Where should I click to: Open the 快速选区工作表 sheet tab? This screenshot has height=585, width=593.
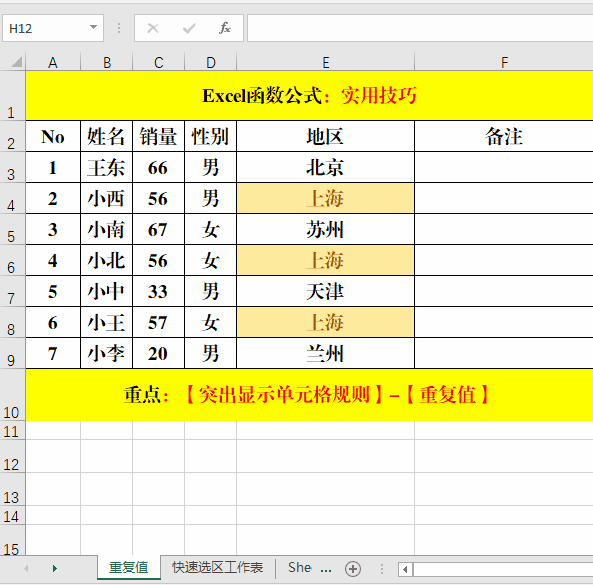[217, 568]
